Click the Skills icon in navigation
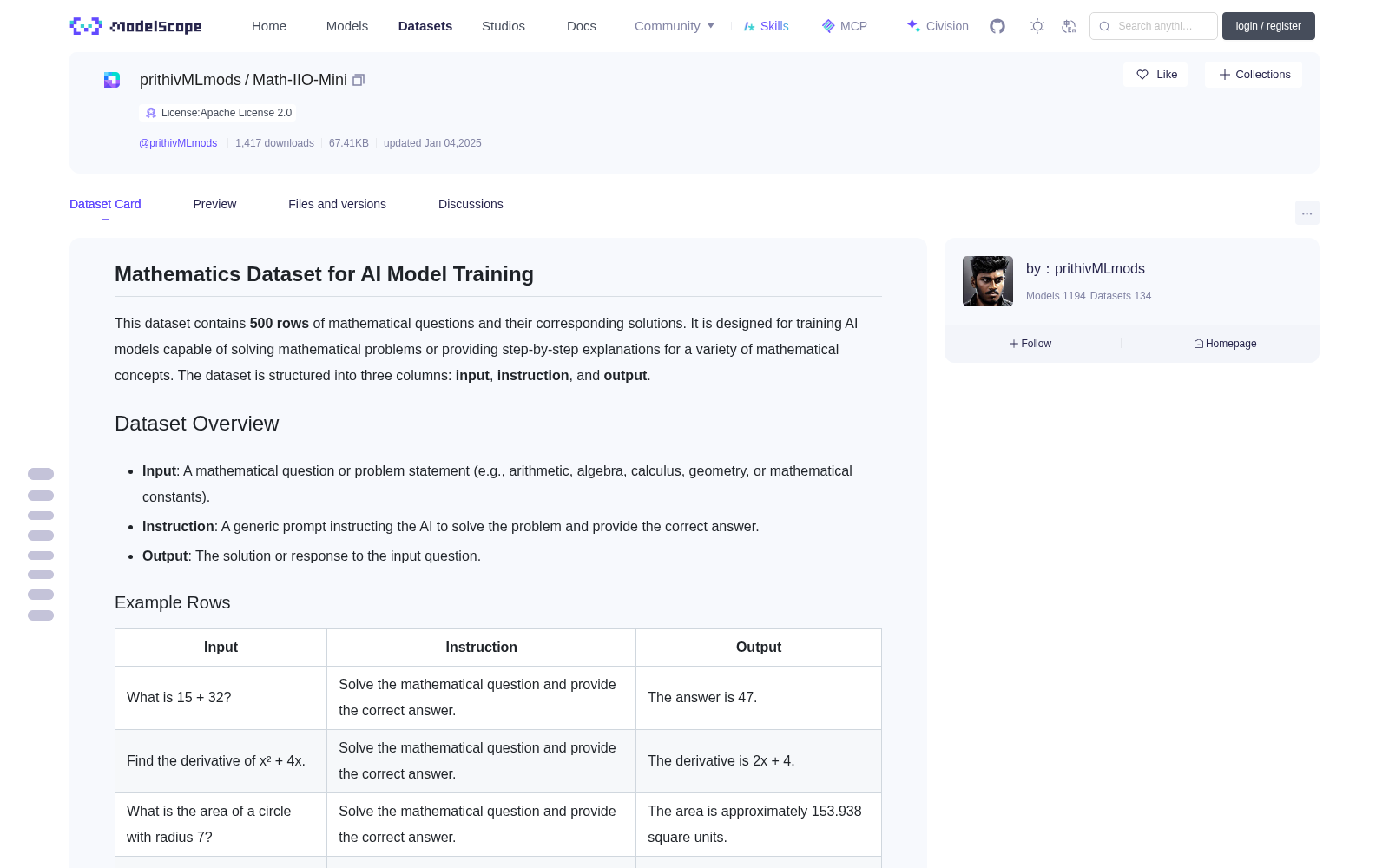 pyautogui.click(x=749, y=26)
